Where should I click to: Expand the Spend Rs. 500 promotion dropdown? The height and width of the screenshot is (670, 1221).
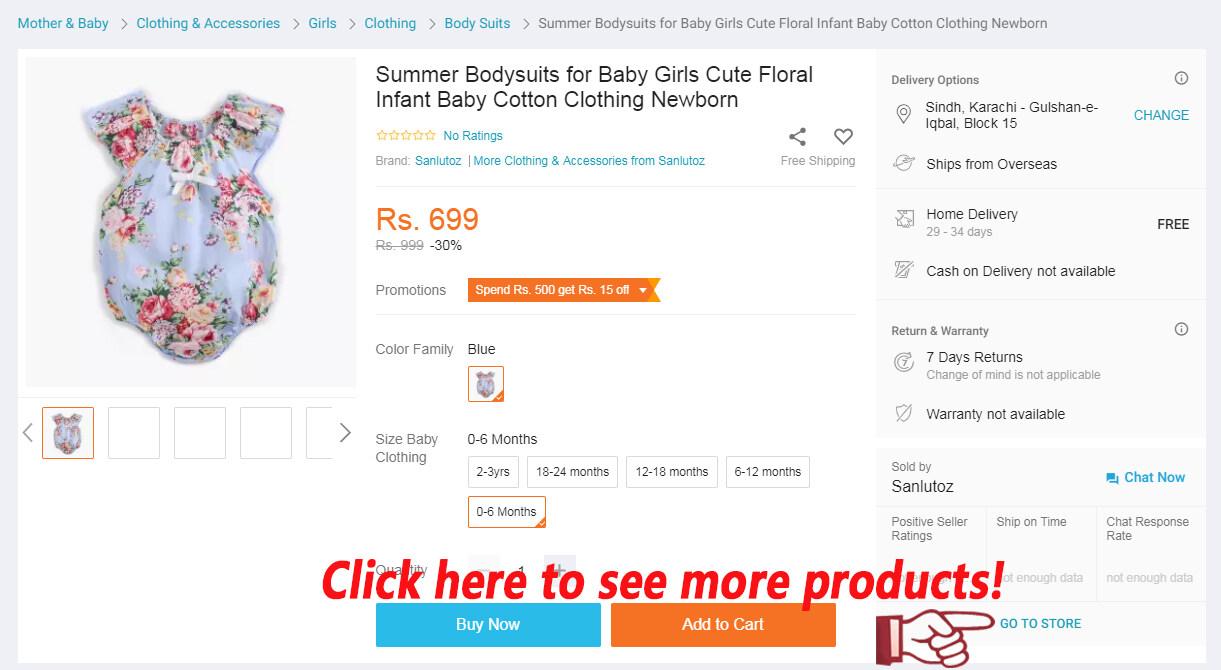[642, 290]
